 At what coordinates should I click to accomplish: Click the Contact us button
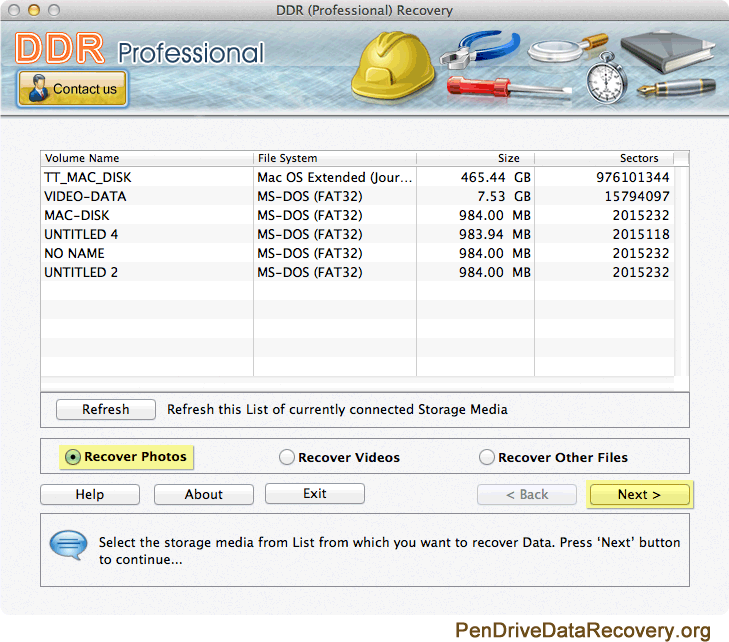click(x=73, y=88)
